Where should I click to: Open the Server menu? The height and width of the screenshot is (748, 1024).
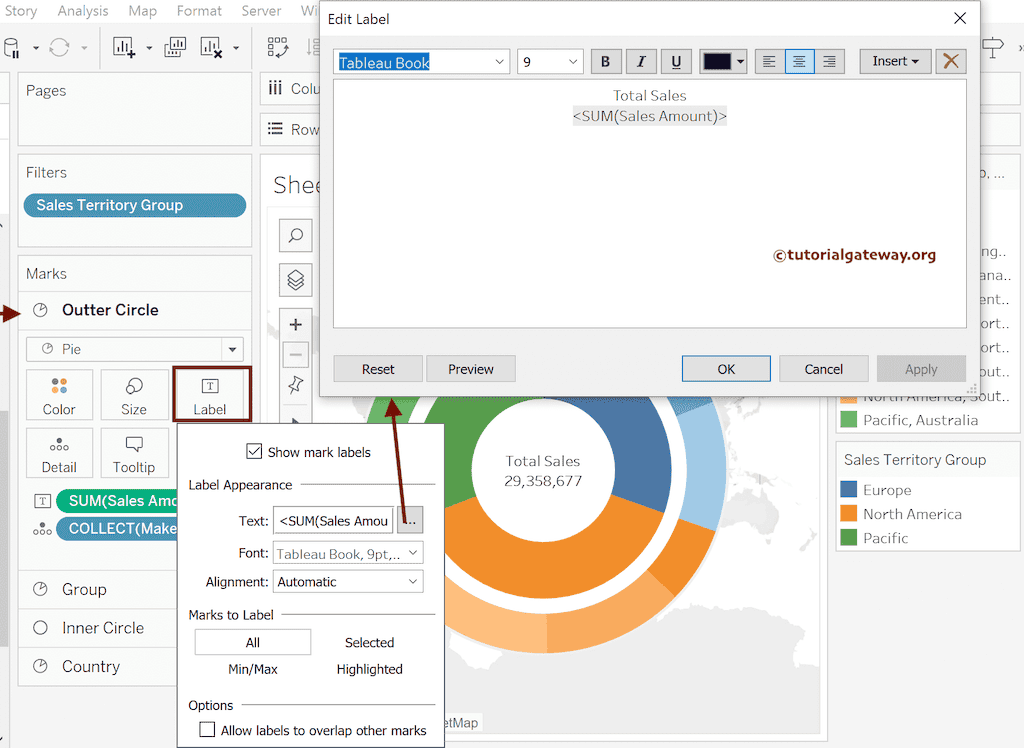(x=261, y=11)
